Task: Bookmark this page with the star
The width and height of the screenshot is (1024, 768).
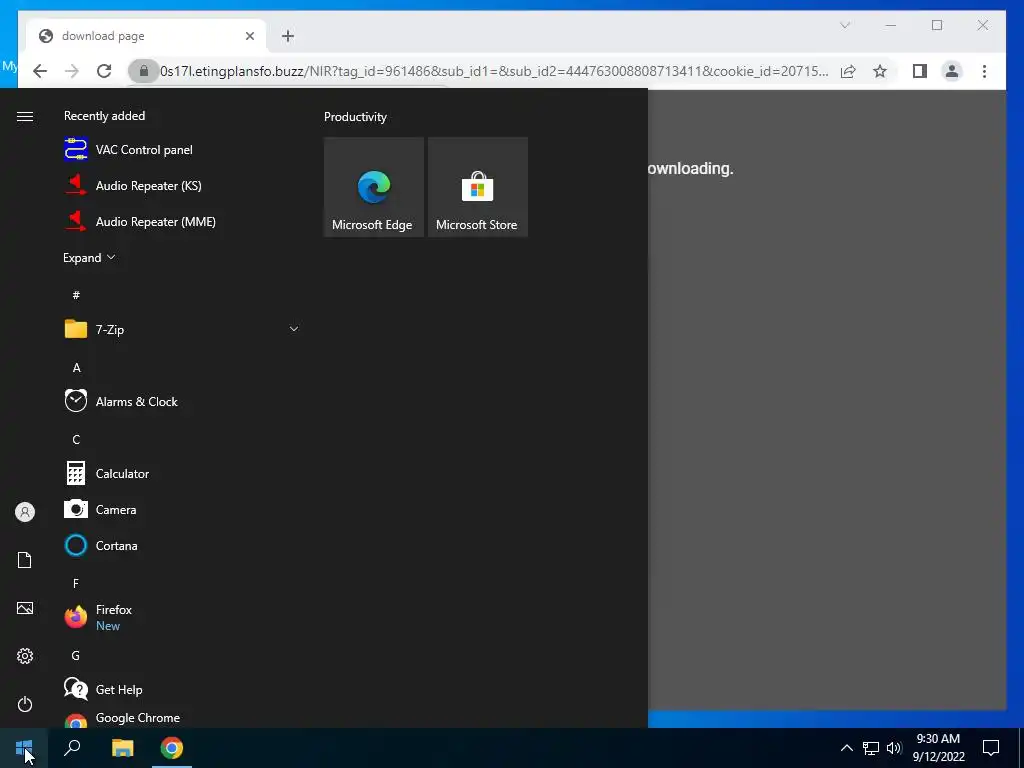Action: coord(880,71)
